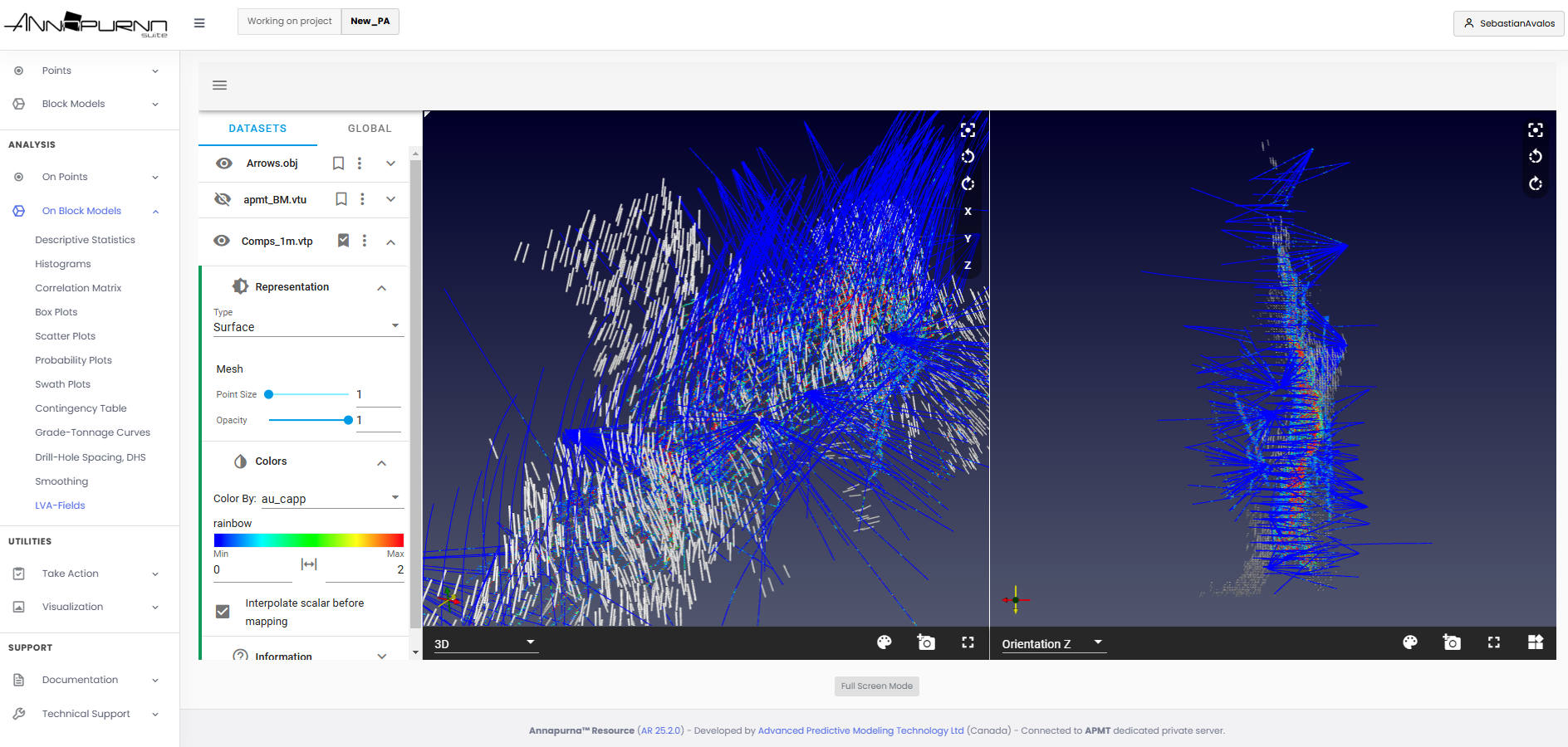
Task: Edit the Min color range field
Action: tap(252, 570)
